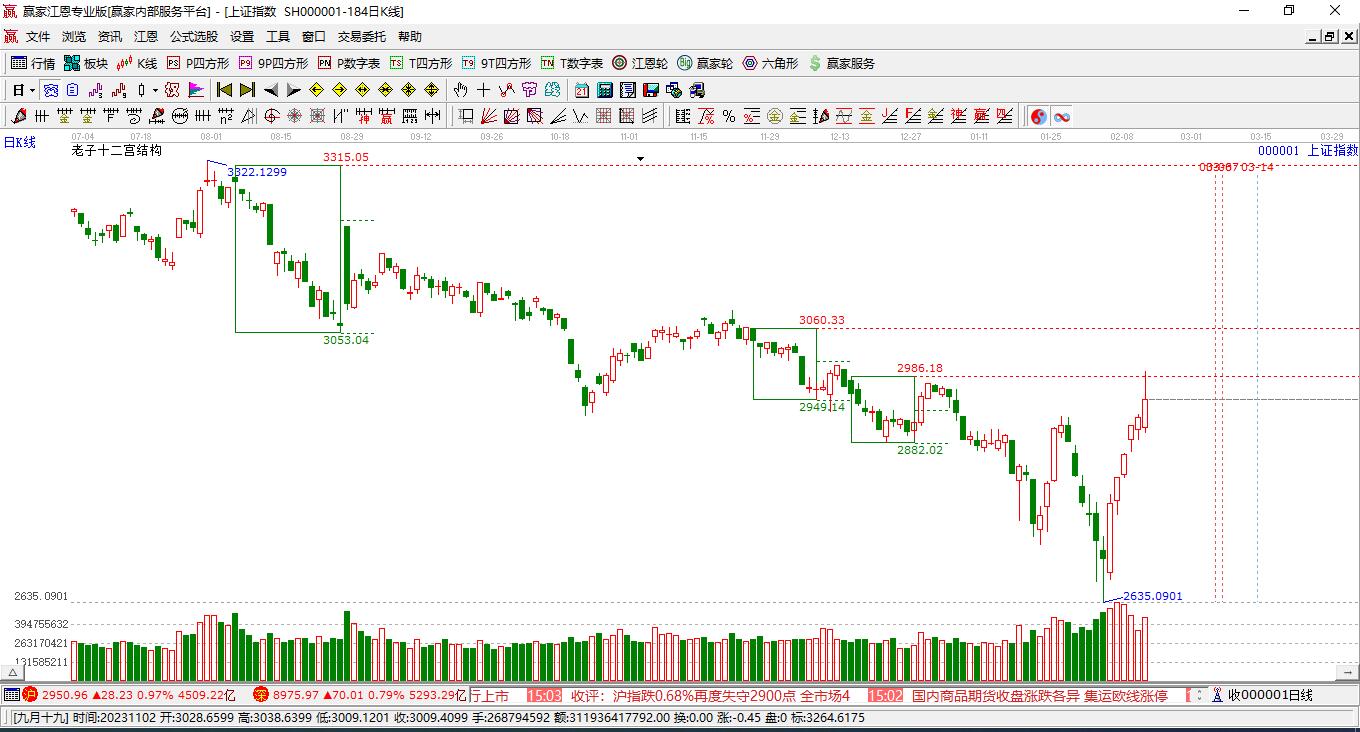Click the 深 Shenzhen index status icon

point(260,695)
